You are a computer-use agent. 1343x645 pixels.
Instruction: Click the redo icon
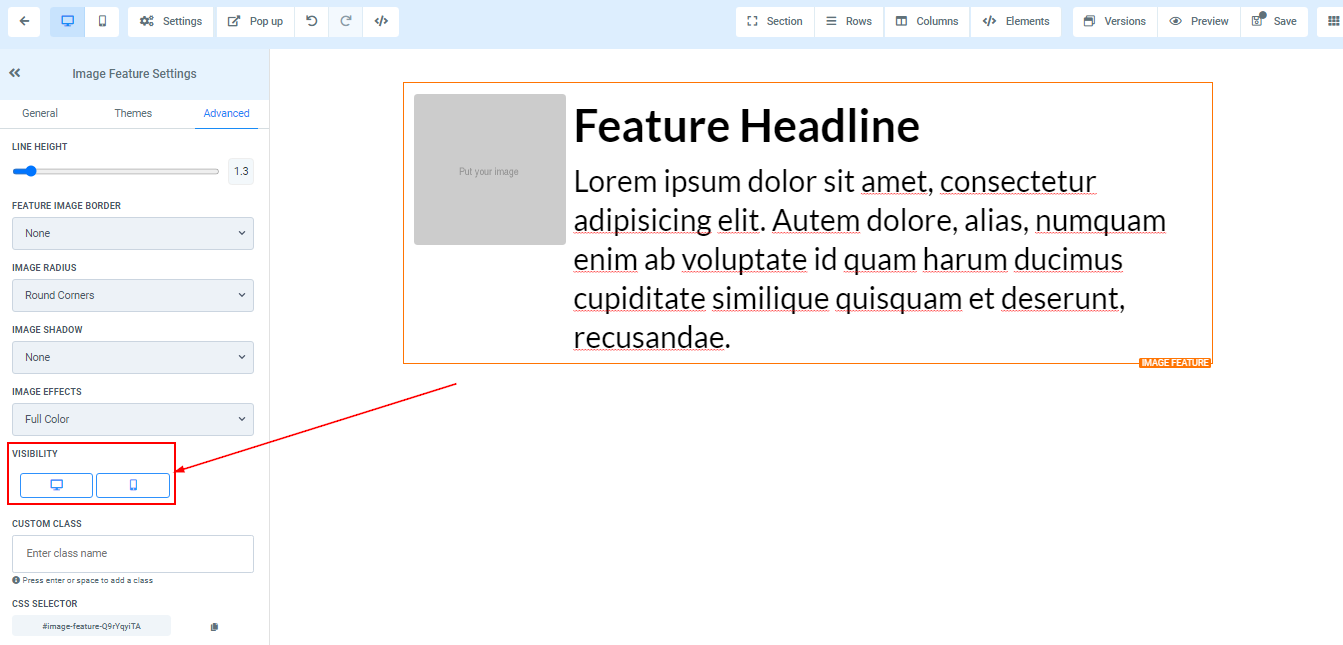pos(346,21)
